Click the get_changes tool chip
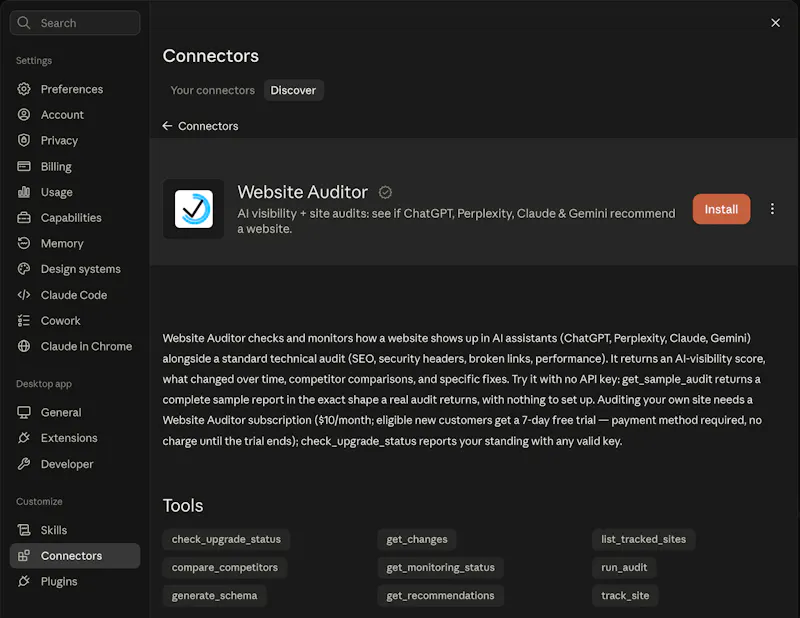Viewport: 800px width, 618px height. [x=417, y=539]
